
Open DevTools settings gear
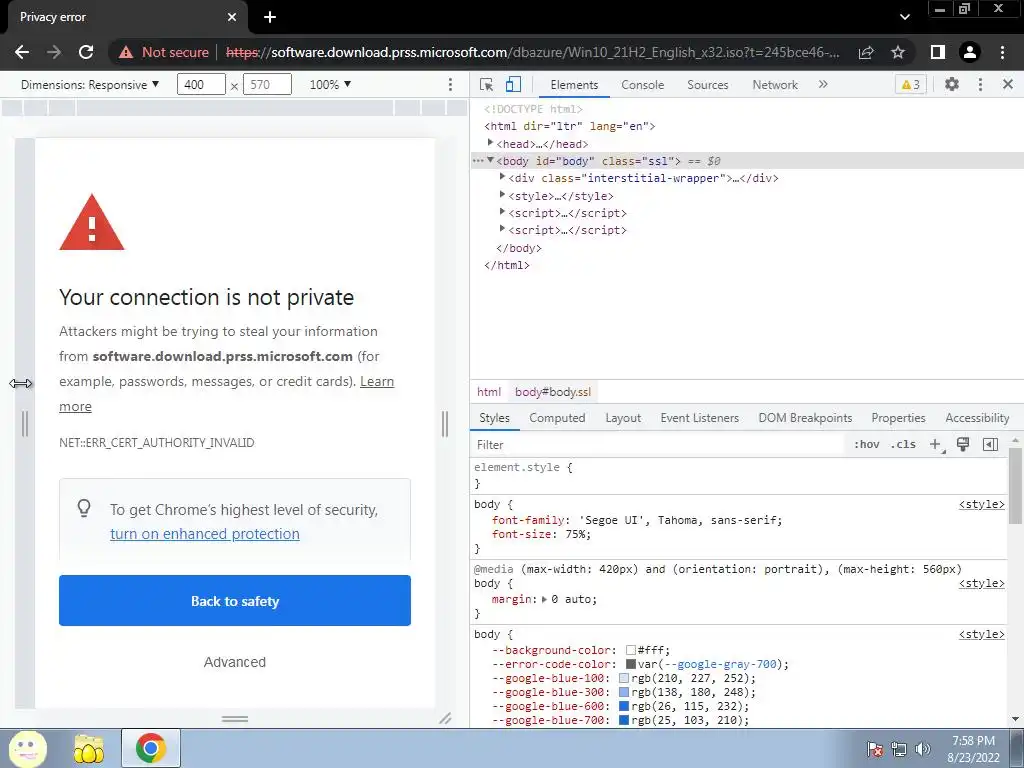952,84
